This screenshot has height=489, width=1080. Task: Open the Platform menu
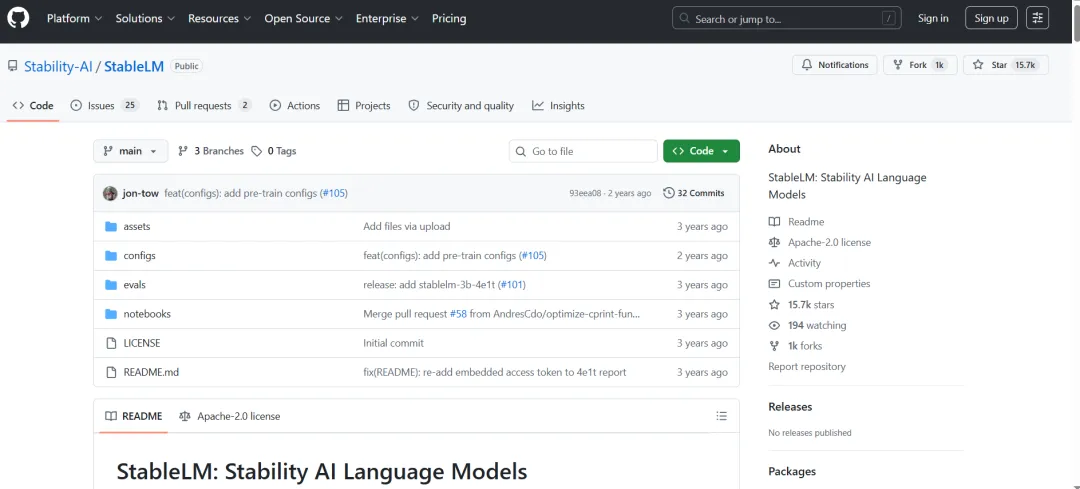click(74, 19)
